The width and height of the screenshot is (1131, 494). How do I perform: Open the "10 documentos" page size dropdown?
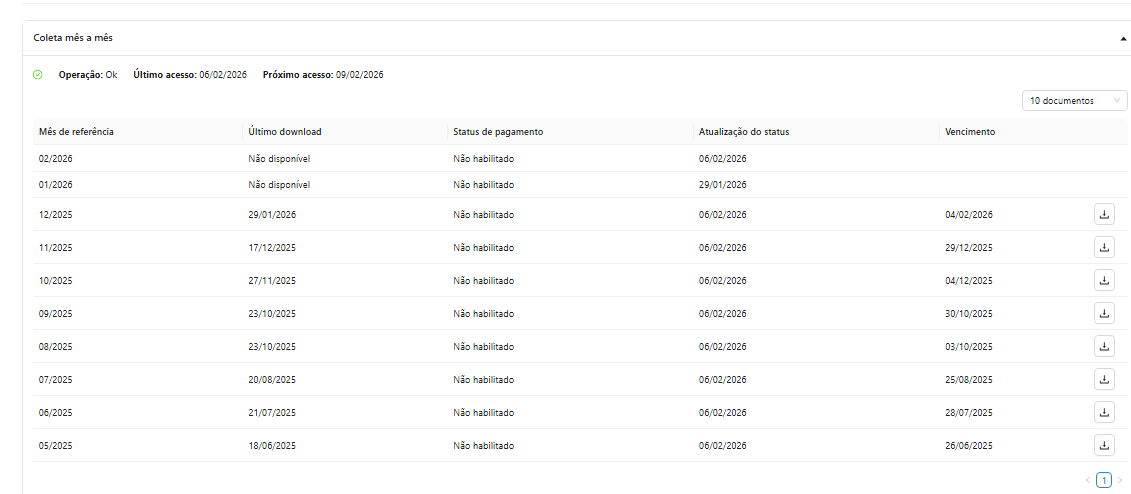click(1074, 101)
